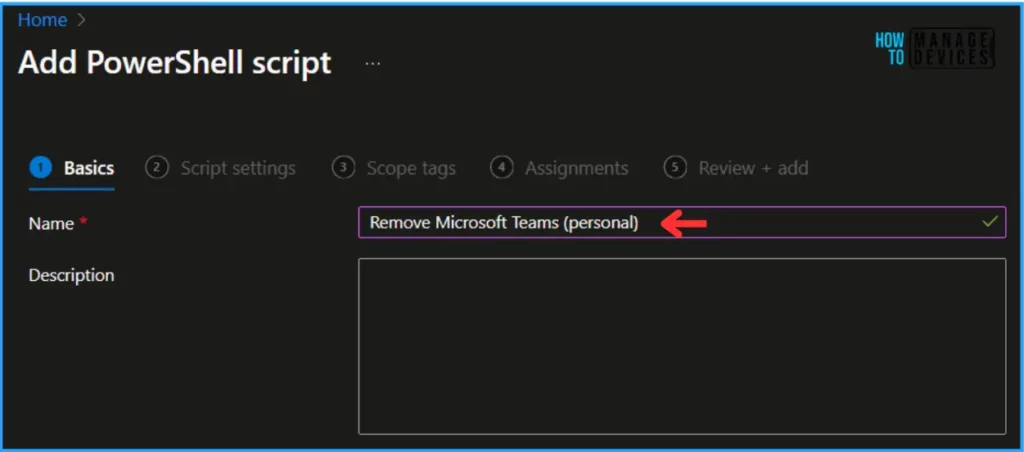Focus the Name input field
The image size is (1024, 452).
pyautogui.click(x=682, y=223)
